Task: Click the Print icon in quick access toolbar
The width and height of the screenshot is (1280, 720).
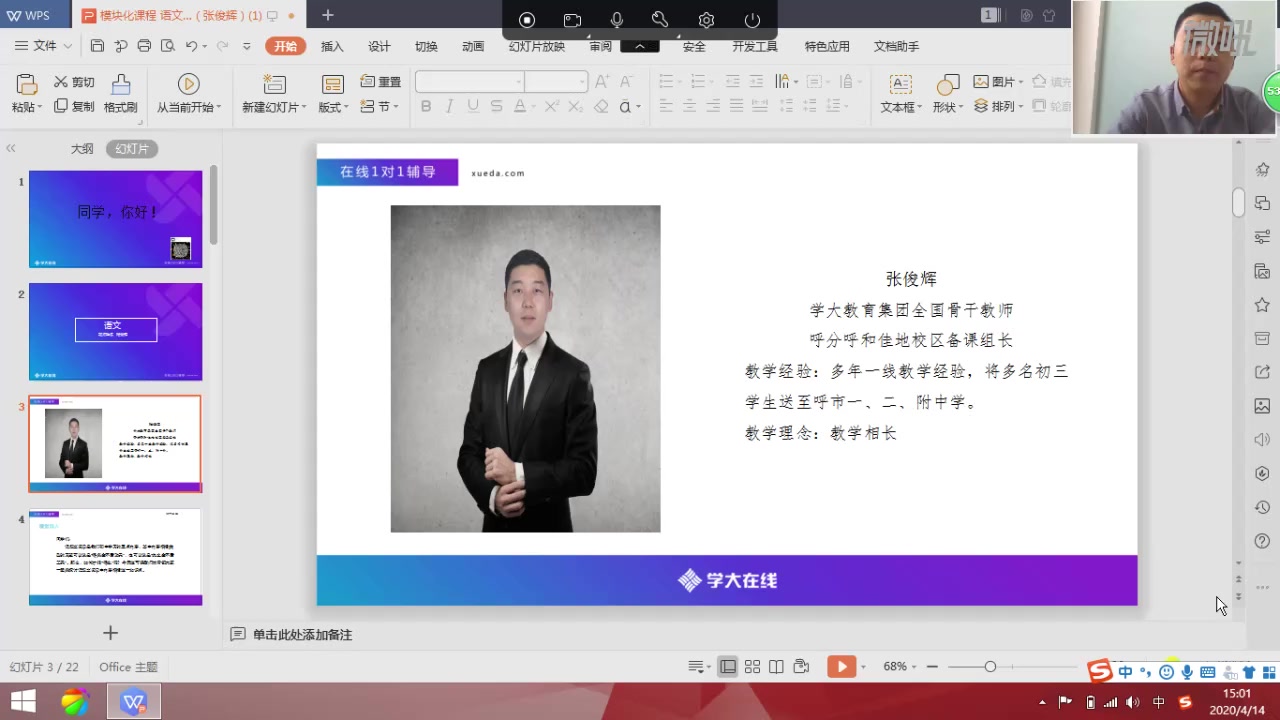Action: click(x=144, y=46)
